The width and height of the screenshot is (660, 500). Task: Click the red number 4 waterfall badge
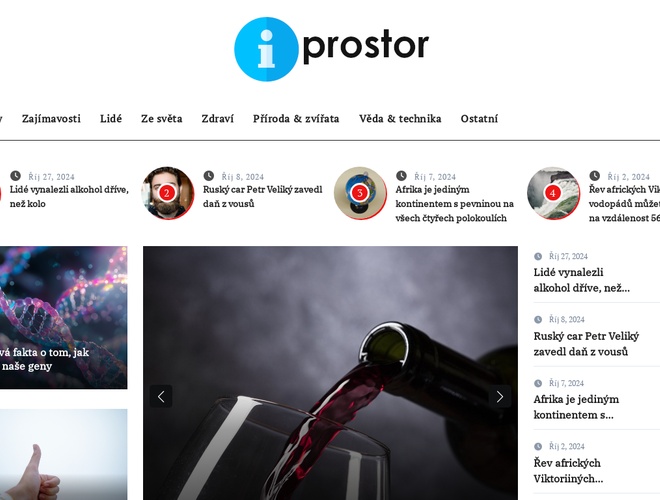553,193
